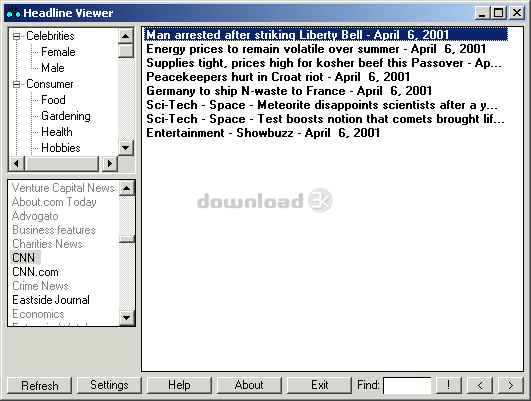Select CNN.com in the source list
Viewport: 531px width, 401px height.
(x=35, y=272)
